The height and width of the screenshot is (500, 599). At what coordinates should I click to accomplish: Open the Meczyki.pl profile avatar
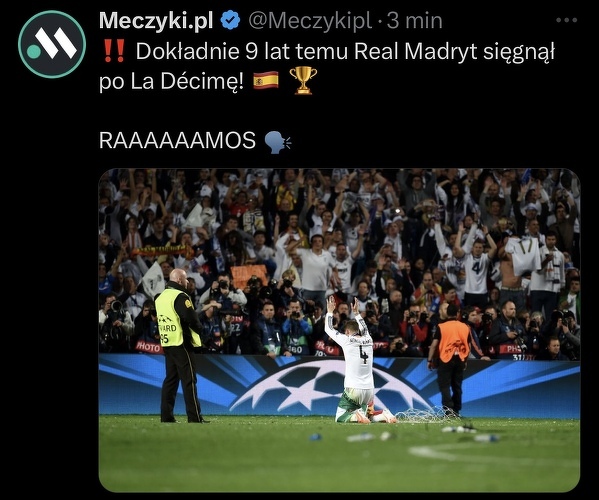point(52,44)
